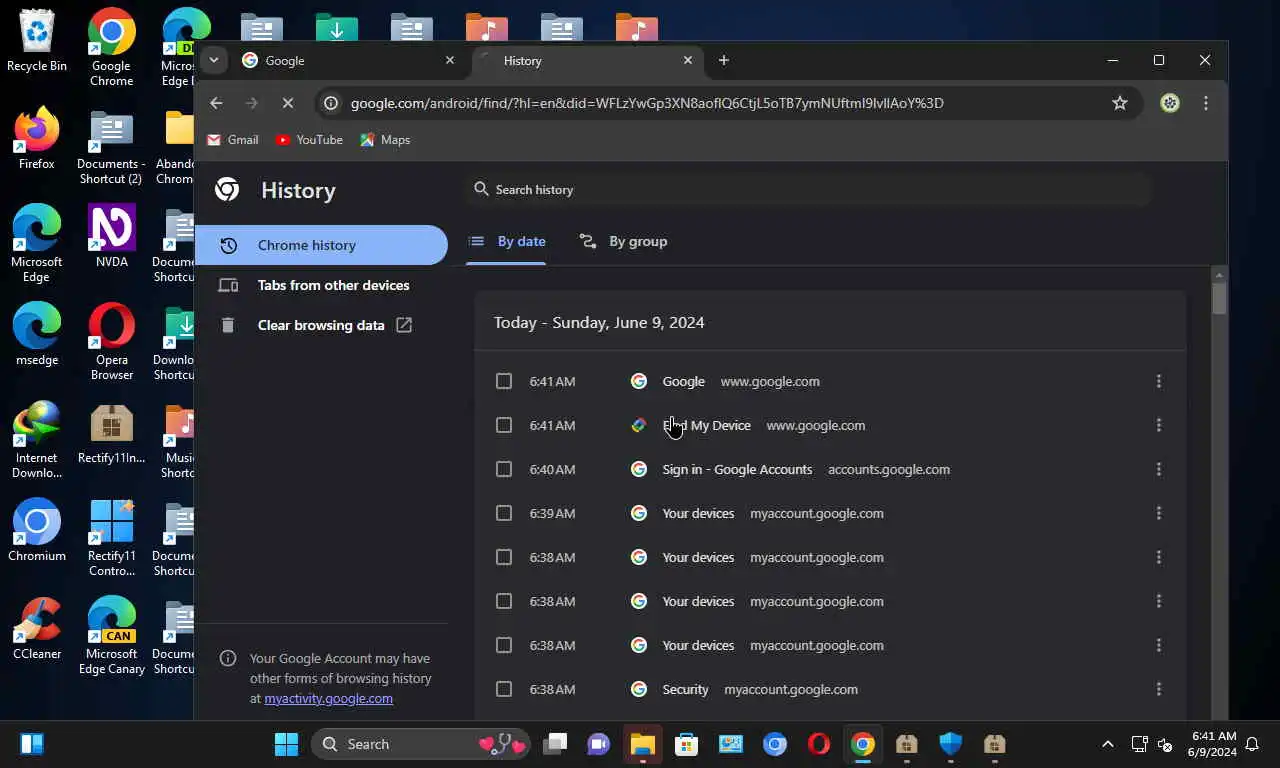The height and width of the screenshot is (768, 1280).
Task: Open Google Chrome desktop shortcut
Action: point(111,48)
